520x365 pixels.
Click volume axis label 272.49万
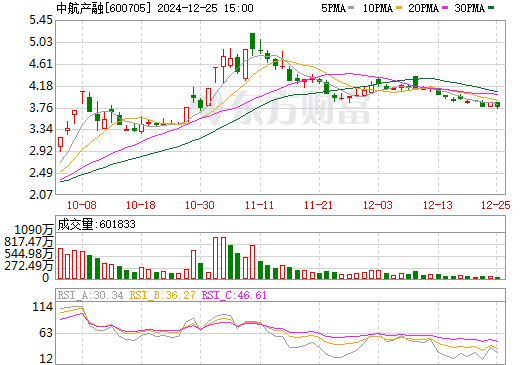coord(29,266)
